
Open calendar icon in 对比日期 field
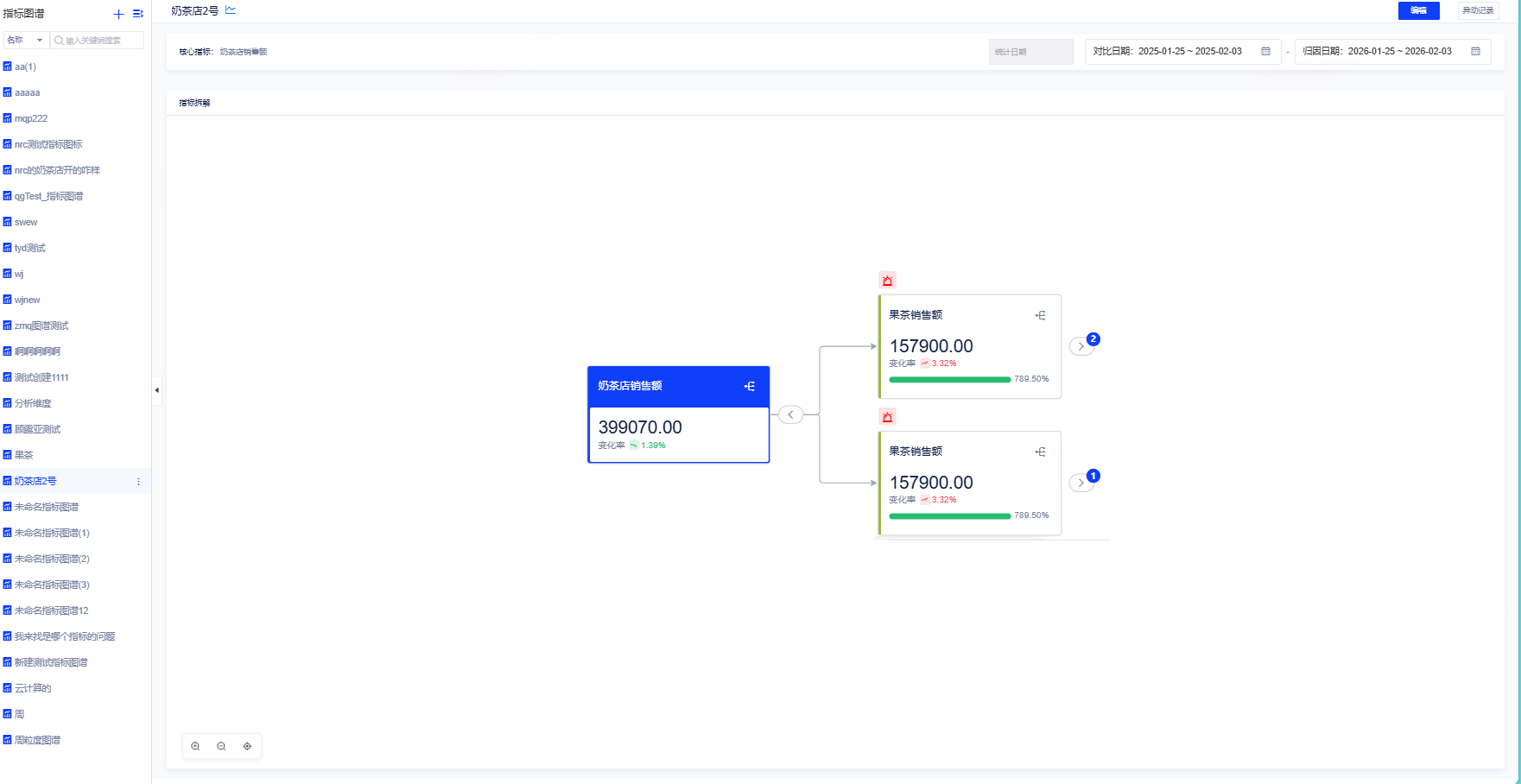tap(1266, 51)
